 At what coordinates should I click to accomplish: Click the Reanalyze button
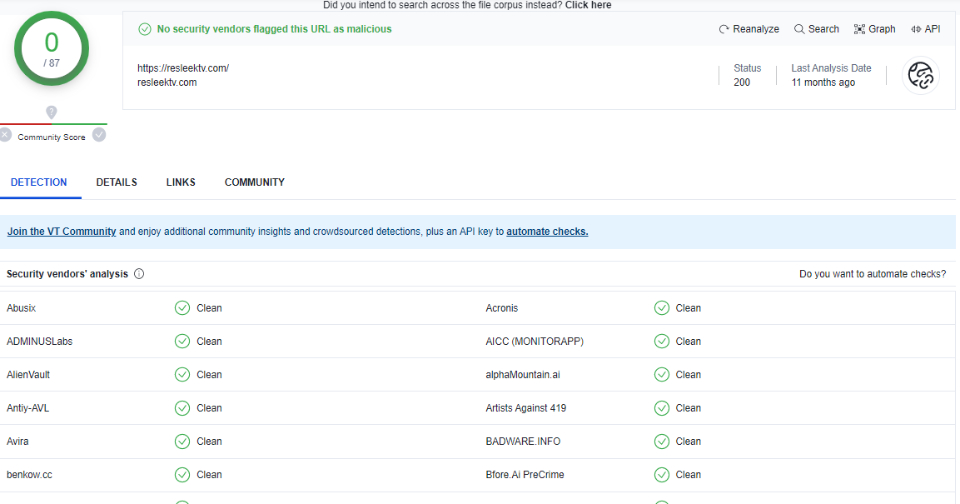(749, 29)
